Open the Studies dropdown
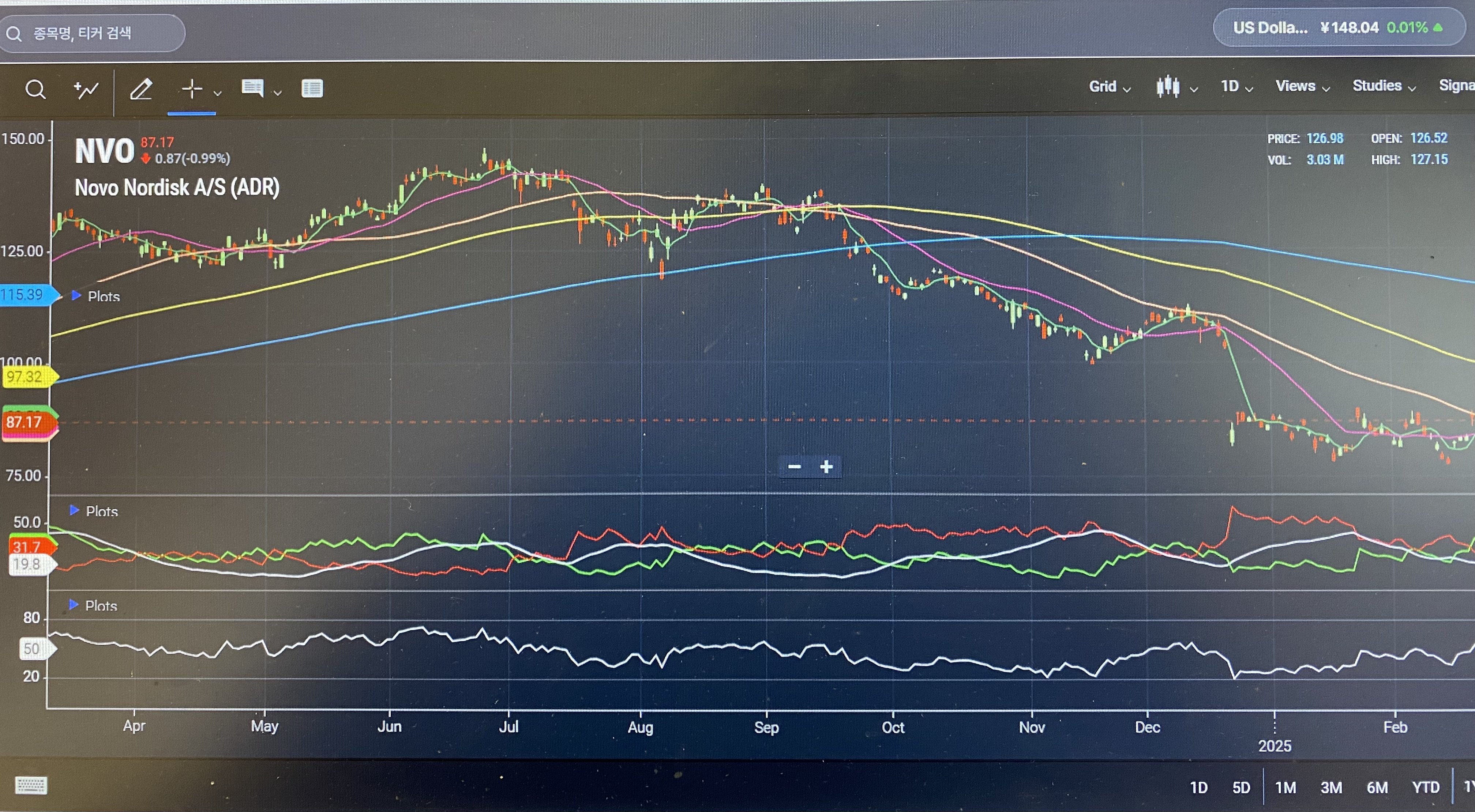 pos(1384,86)
